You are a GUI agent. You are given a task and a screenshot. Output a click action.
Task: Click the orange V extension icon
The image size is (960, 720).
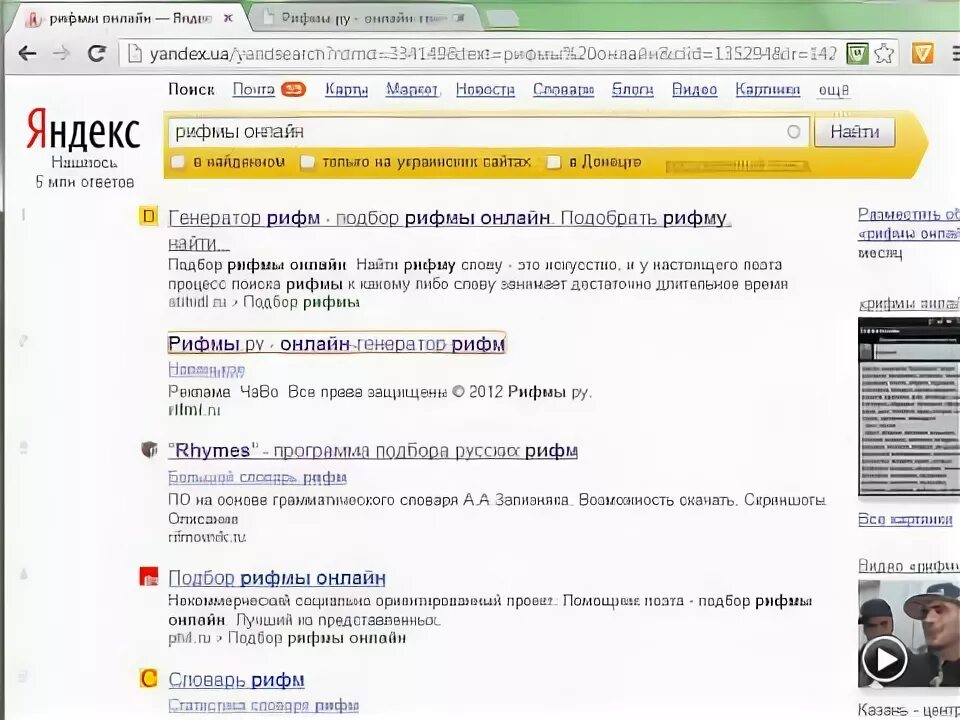point(922,54)
